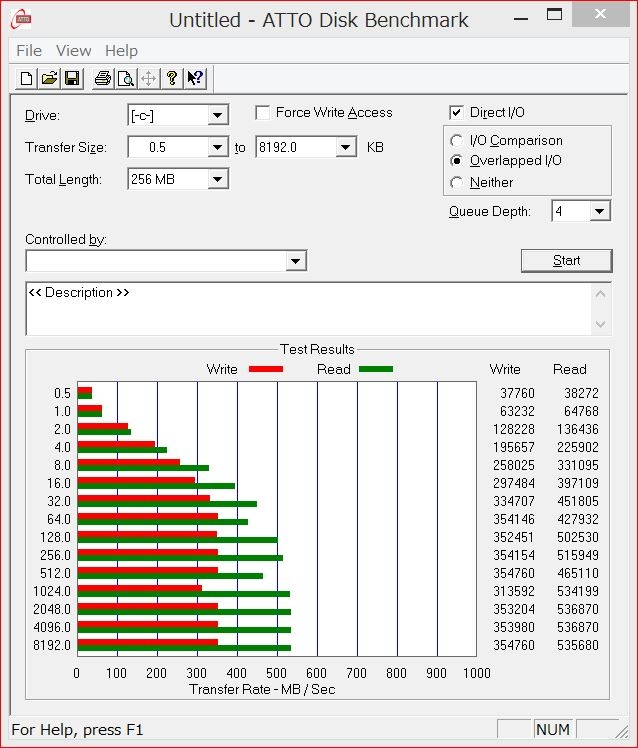Click the question mark About icon

[x=172, y=78]
